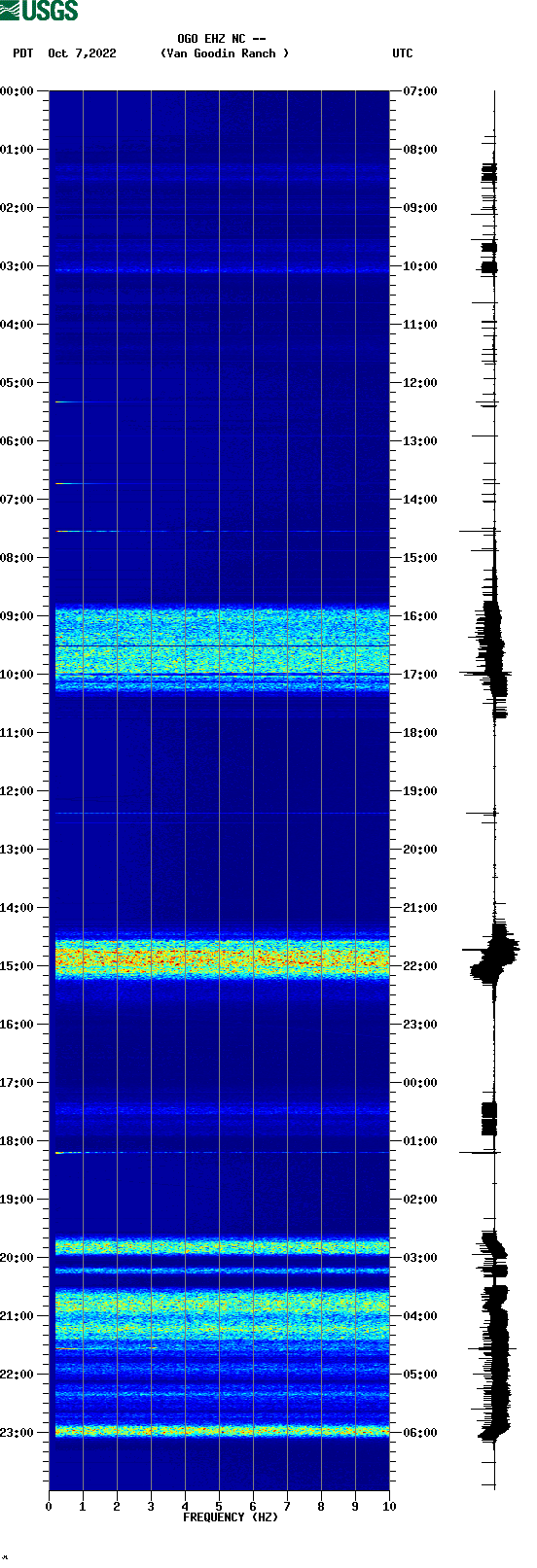Click the UTC time label '03:00'

pos(420,1258)
